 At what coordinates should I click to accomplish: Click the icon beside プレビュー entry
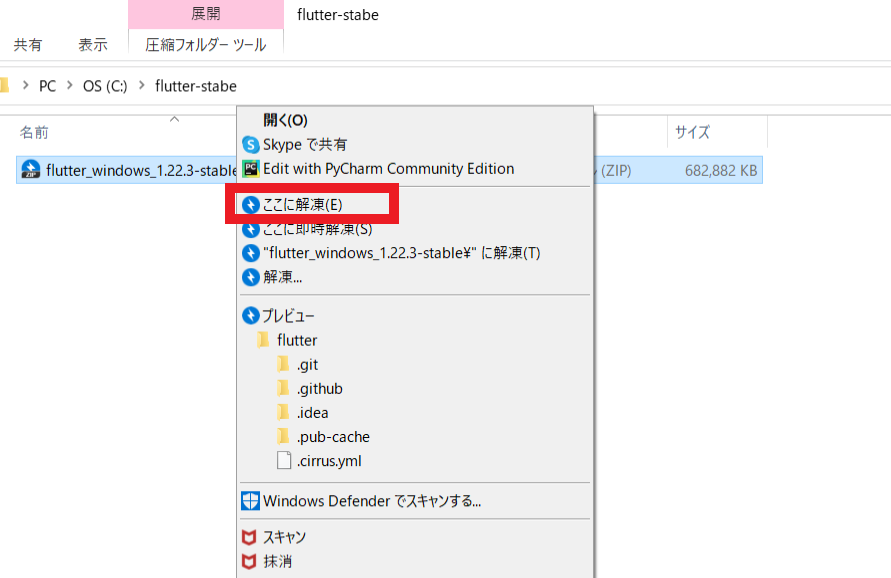tap(251, 315)
